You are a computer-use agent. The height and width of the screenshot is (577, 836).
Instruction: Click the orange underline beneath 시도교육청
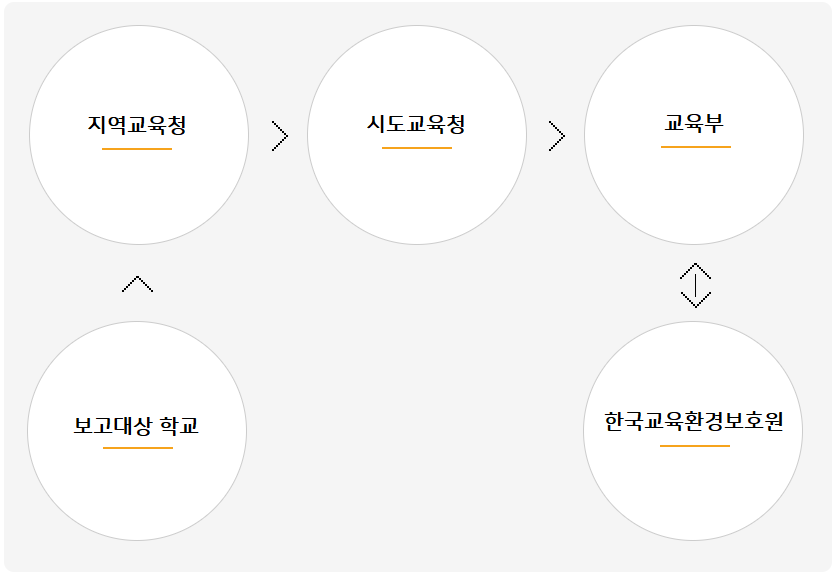click(417, 148)
